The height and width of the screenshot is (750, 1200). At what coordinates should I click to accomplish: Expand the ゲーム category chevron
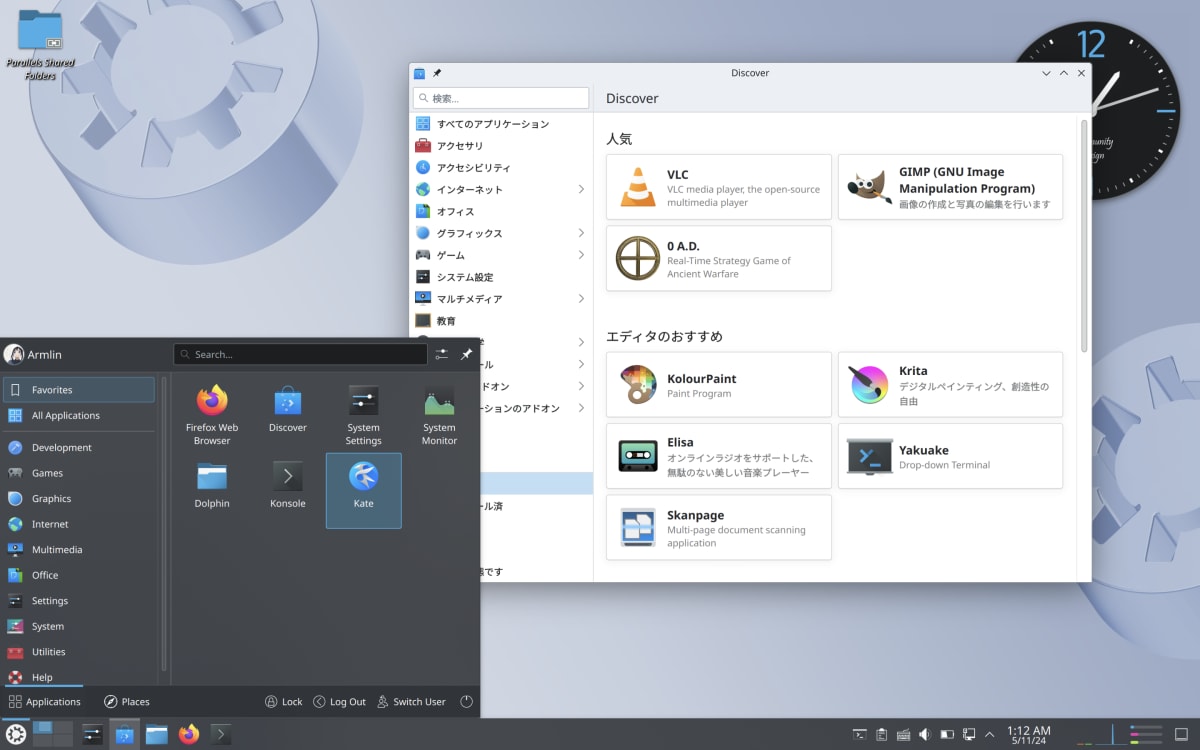pos(581,255)
